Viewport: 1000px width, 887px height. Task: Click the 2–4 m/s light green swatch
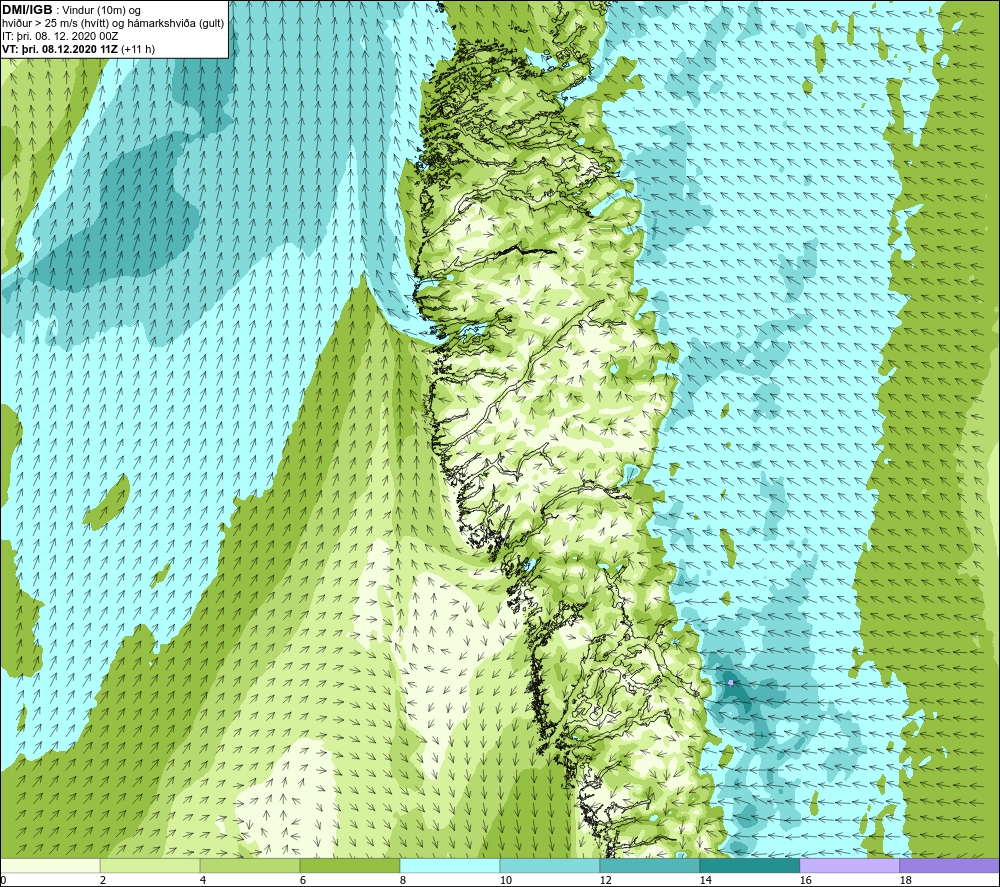[150, 865]
